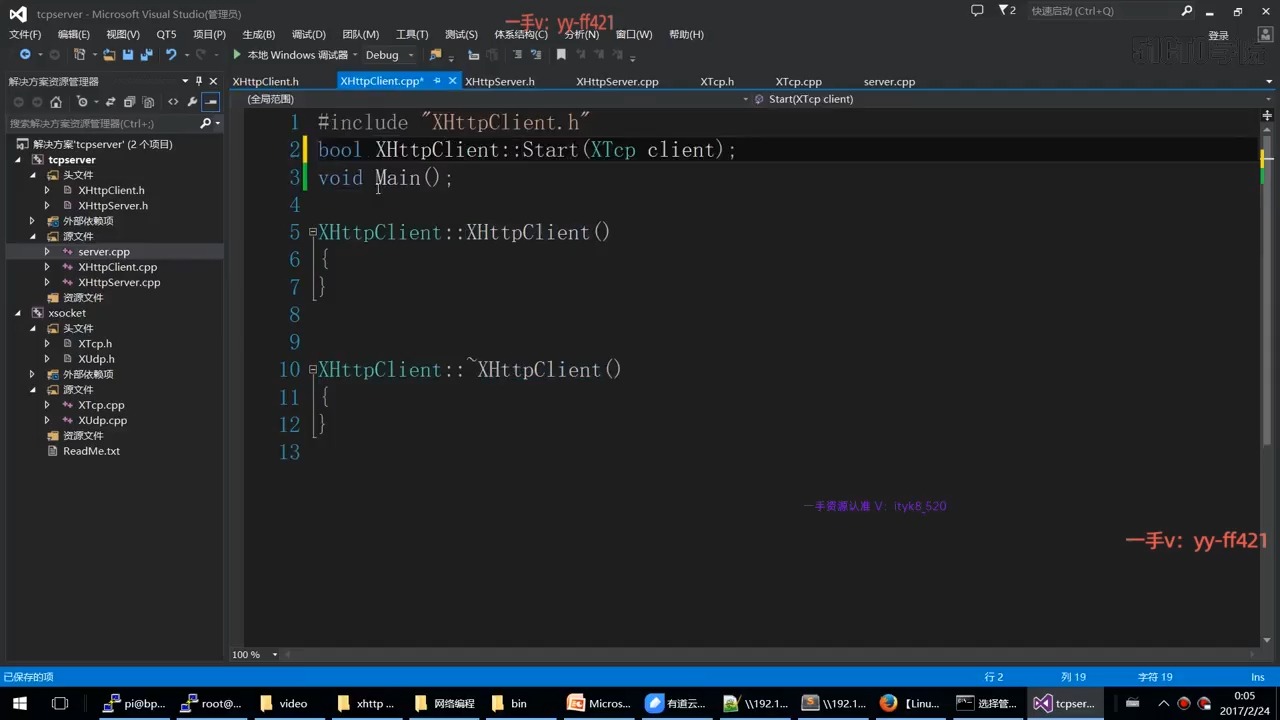Collapse the xsocket project node

click(18, 313)
